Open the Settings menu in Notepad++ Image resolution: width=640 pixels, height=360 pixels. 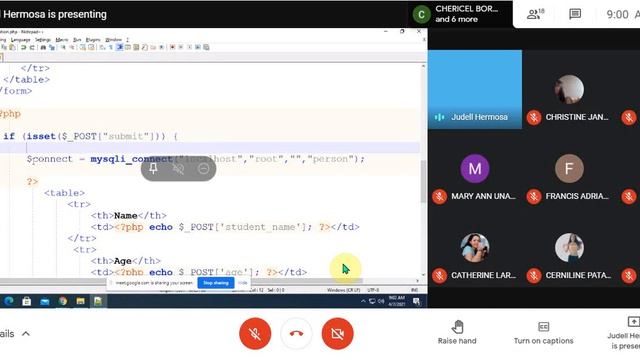tap(43, 40)
